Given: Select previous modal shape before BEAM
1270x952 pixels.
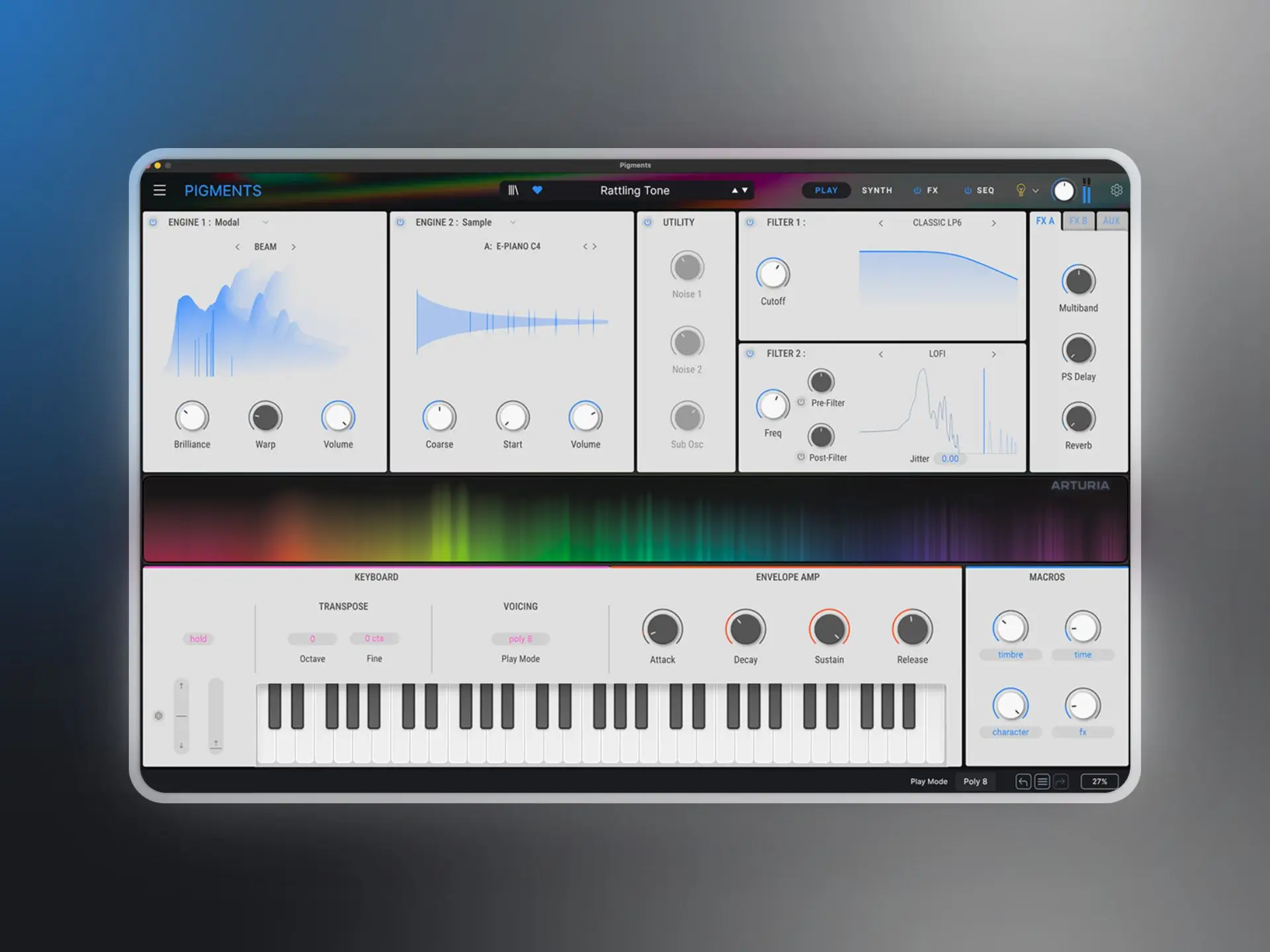Looking at the screenshot, I should (237, 247).
